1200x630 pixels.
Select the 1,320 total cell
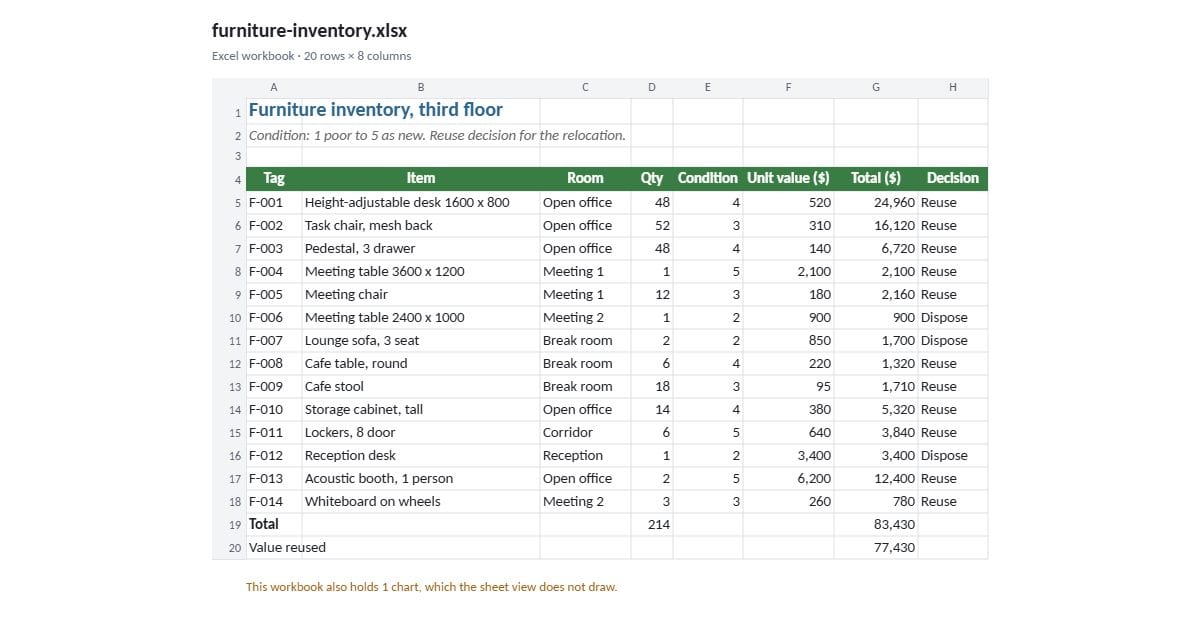tap(876, 363)
